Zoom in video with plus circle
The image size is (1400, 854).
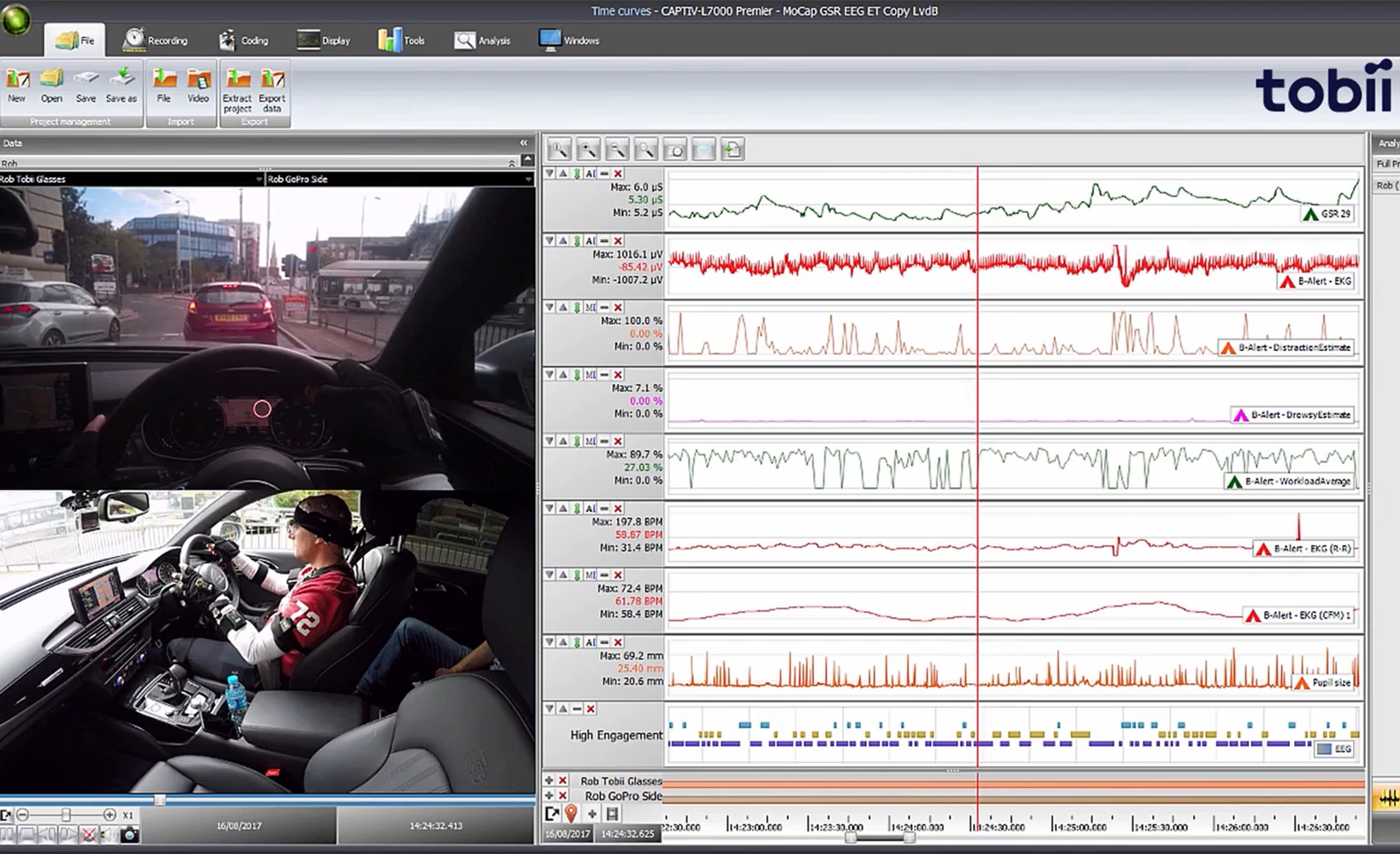pyautogui.click(x=109, y=815)
